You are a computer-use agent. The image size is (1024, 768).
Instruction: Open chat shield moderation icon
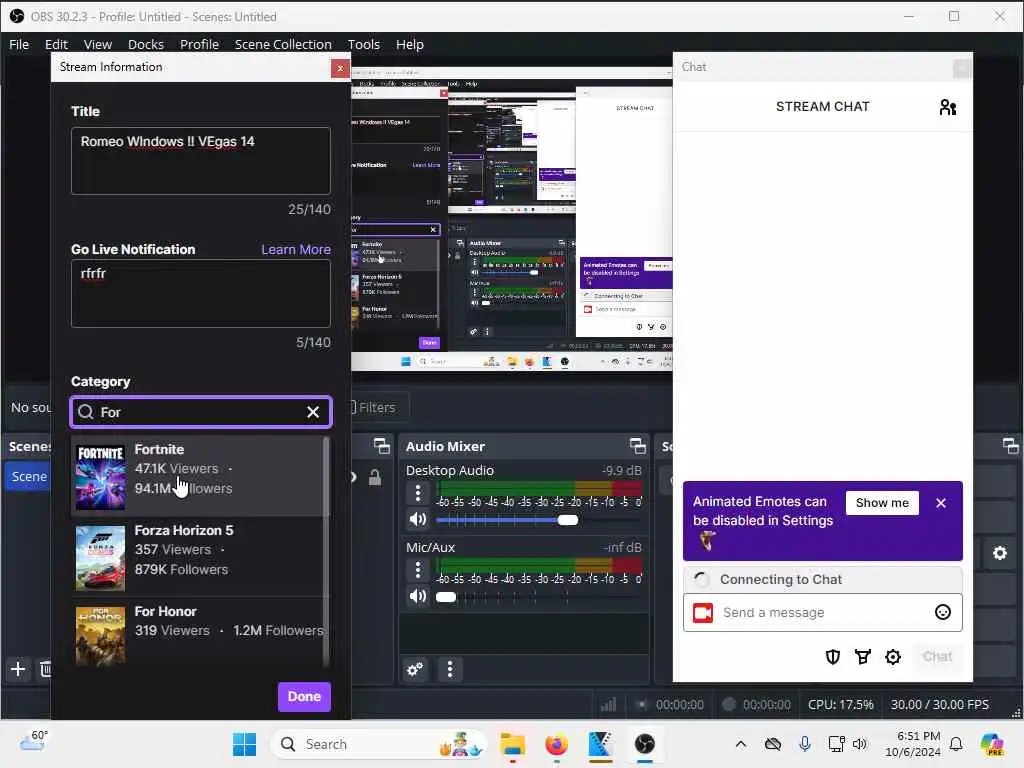click(832, 657)
